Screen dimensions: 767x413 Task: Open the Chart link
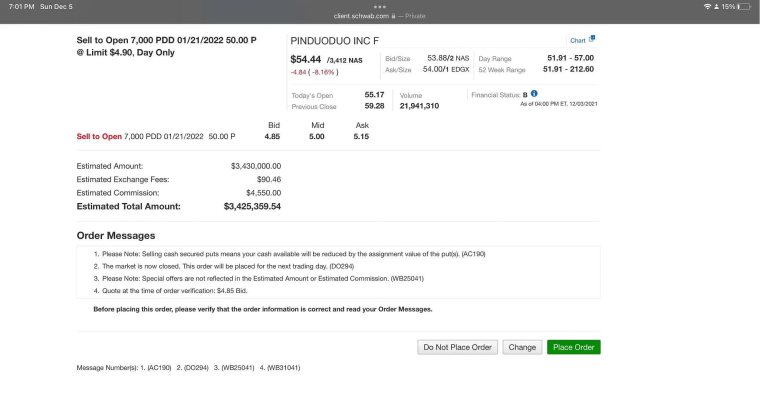pos(577,41)
